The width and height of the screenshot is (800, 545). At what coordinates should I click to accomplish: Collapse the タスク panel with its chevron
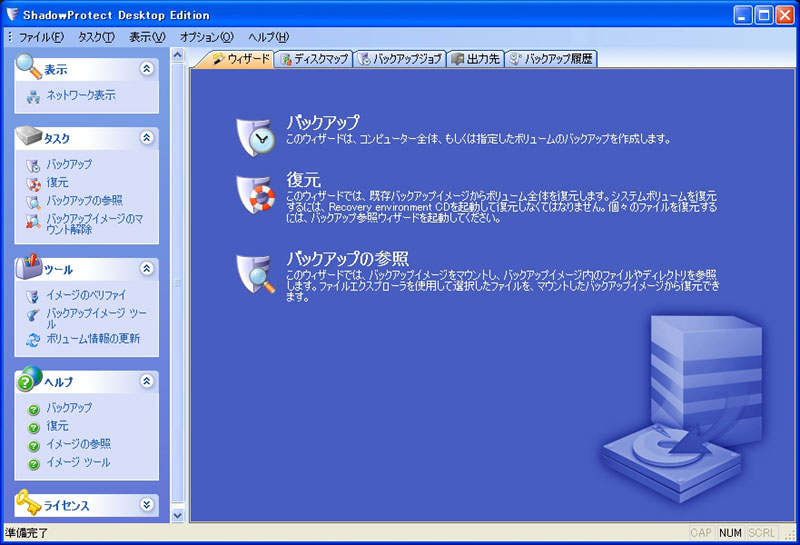click(147, 137)
